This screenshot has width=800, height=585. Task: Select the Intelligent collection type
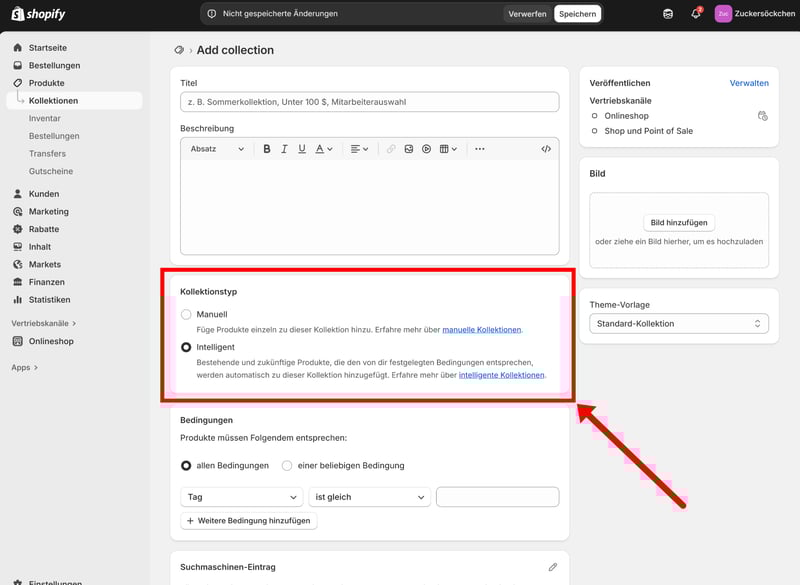(186, 347)
